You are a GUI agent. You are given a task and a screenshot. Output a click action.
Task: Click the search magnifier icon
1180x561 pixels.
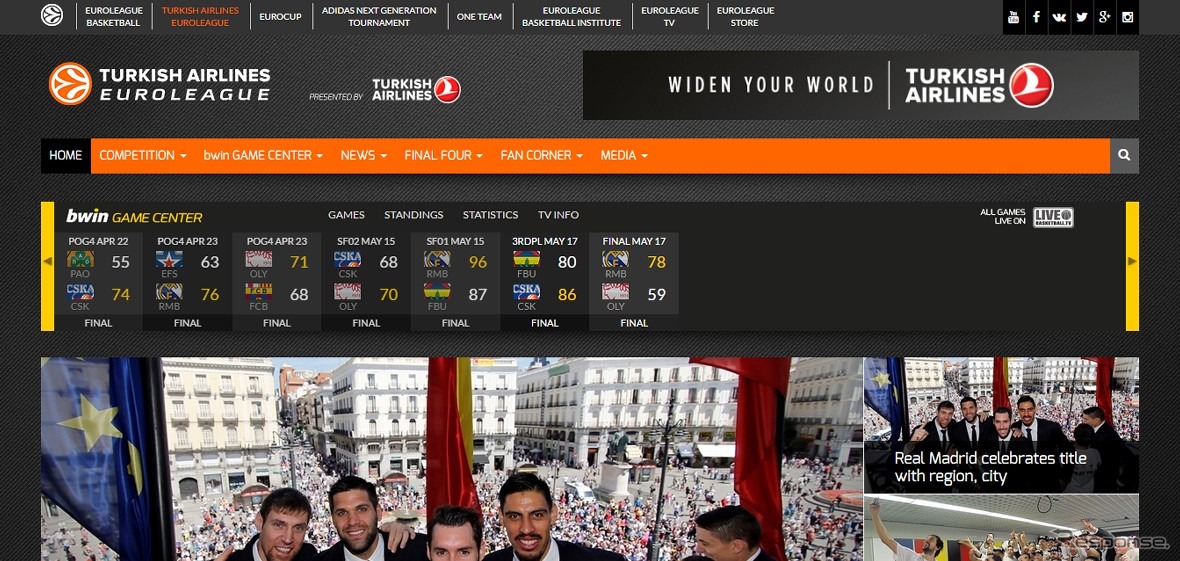pyautogui.click(x=1124, y=156)
